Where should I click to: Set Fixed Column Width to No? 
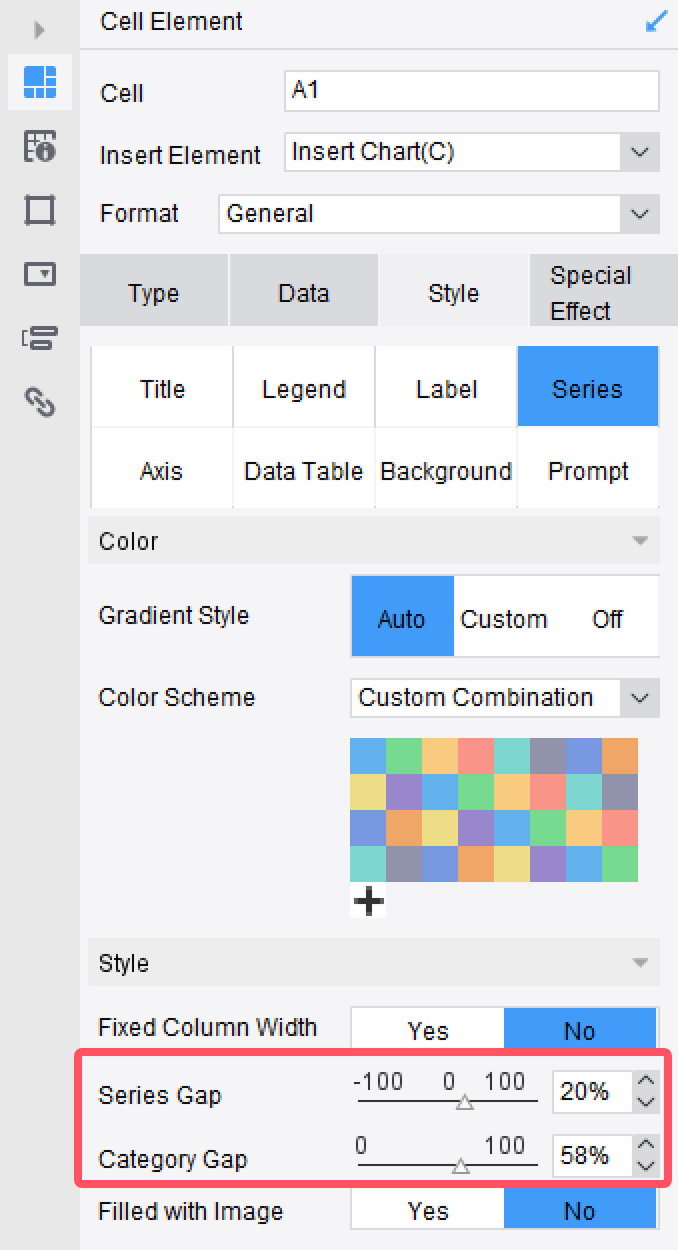pyautogui.click(x=580, y=1030)
